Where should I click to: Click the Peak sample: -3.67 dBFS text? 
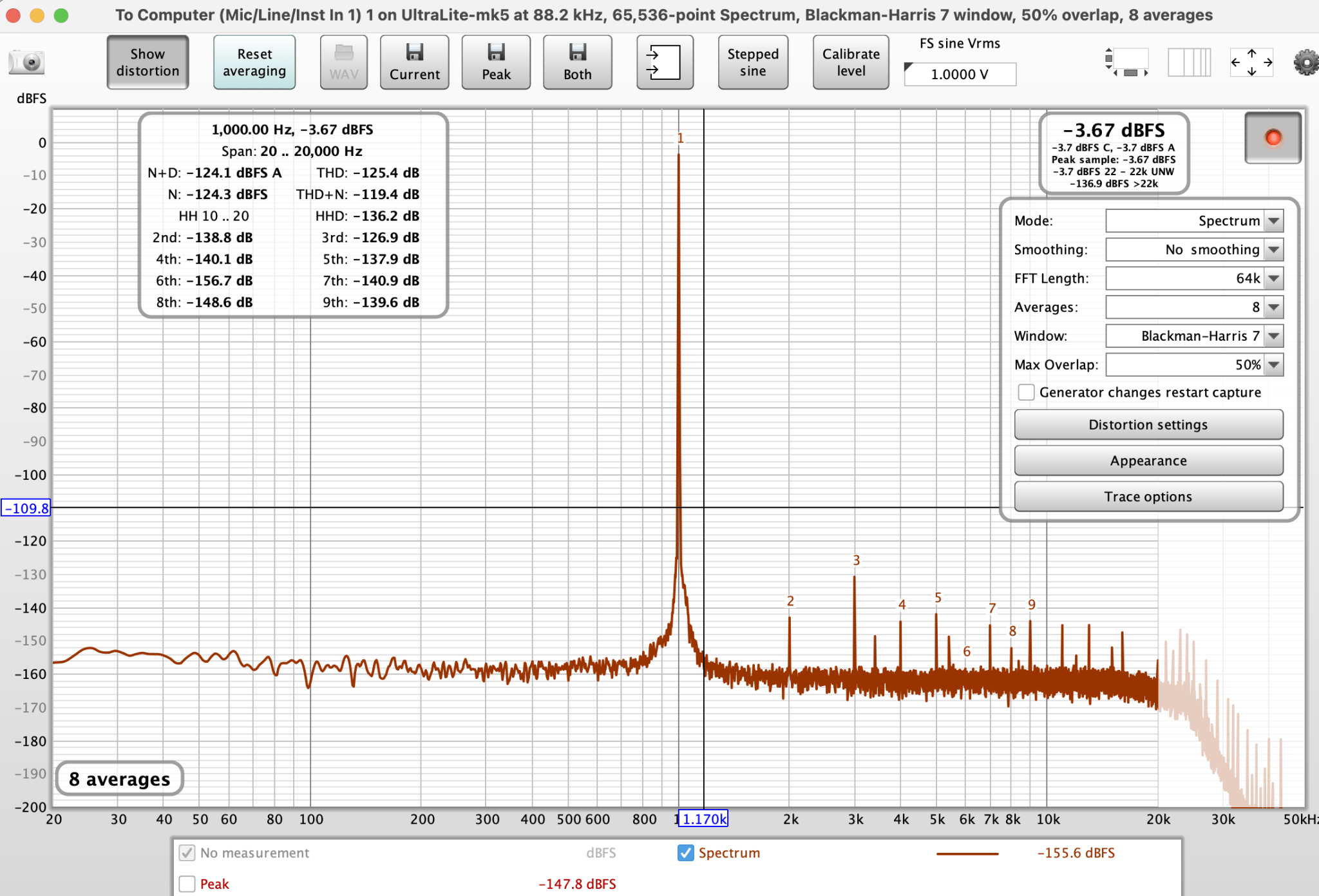1114,160
